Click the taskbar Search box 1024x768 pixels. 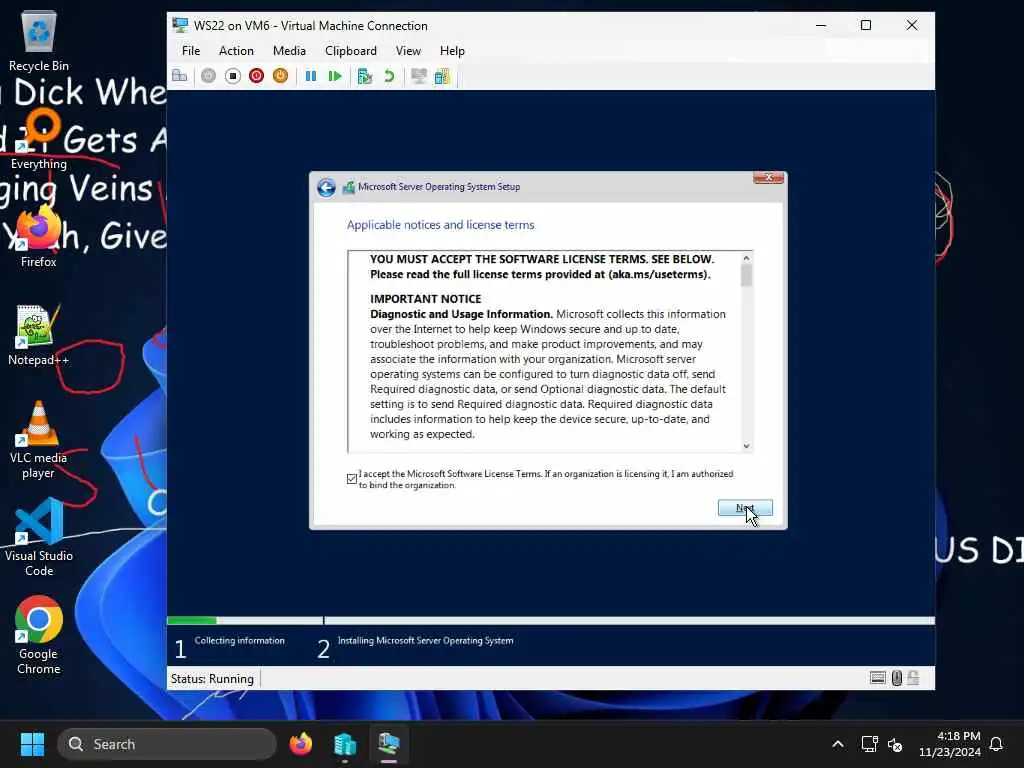pyautogui.click(x=167, y=744)
